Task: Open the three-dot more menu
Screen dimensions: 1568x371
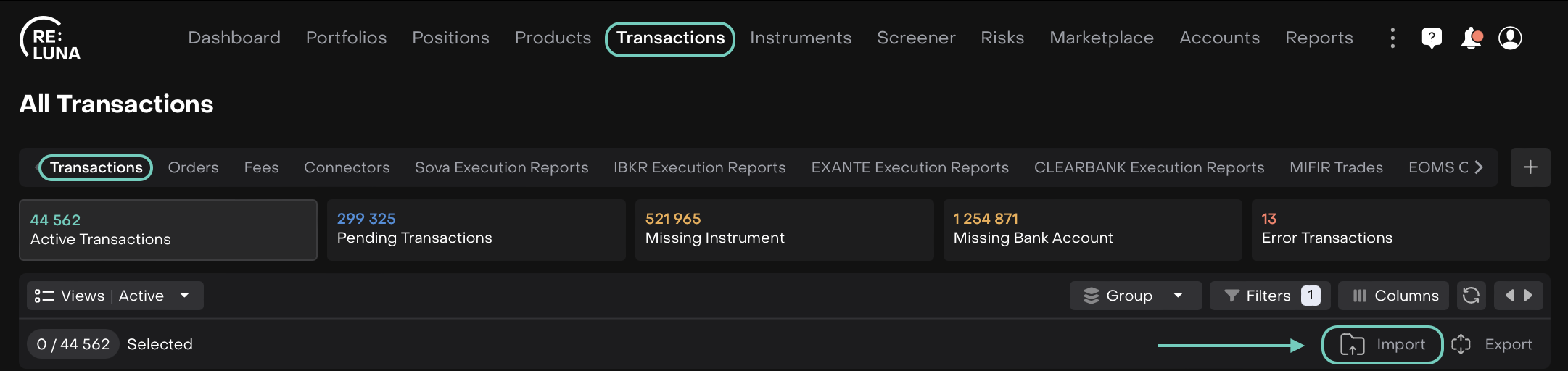Action: tap(1392, 38)
